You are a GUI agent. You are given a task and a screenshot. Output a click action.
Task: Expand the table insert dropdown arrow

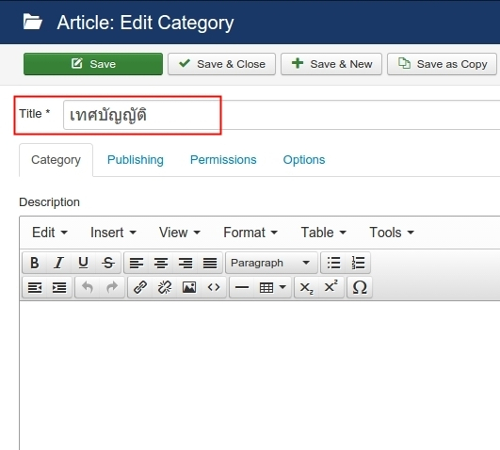pos(283,287)
